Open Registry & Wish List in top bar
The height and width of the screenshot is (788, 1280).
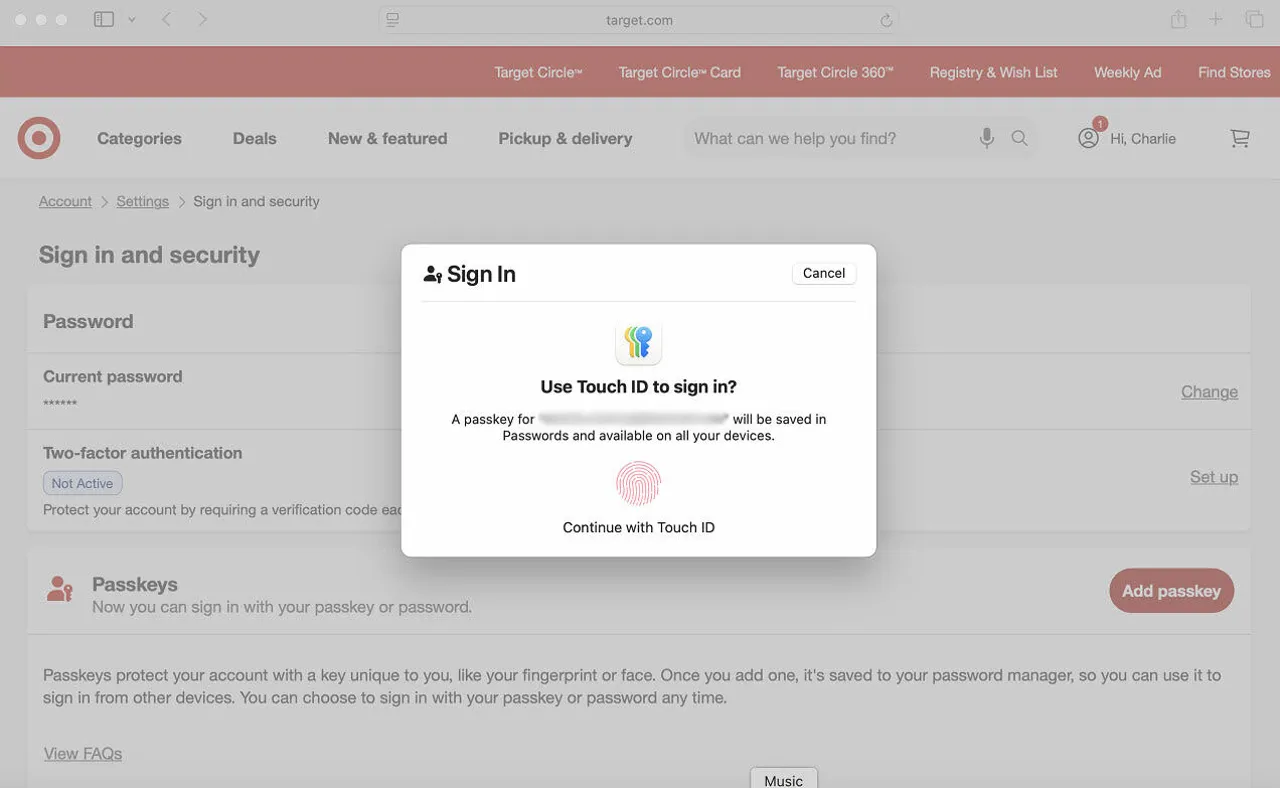point(993,72)
